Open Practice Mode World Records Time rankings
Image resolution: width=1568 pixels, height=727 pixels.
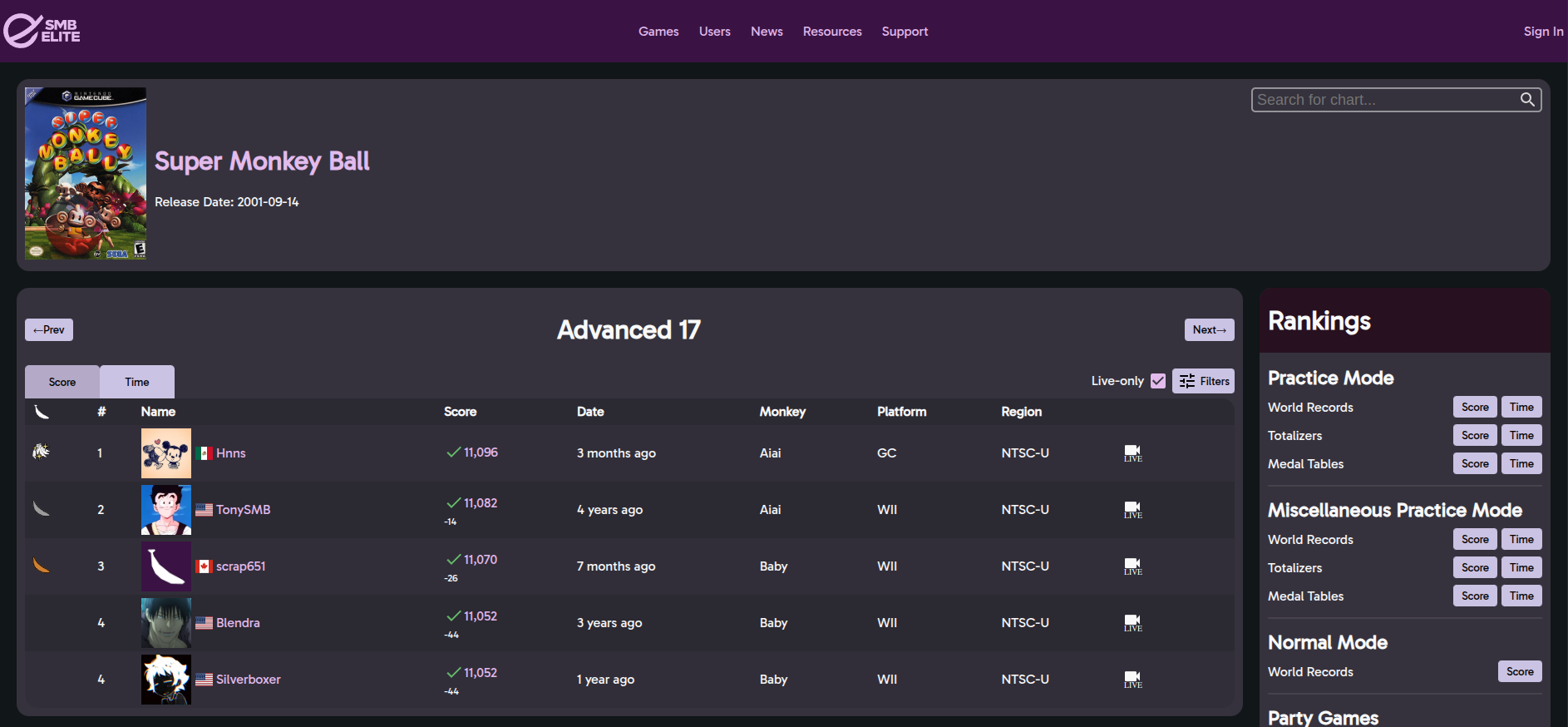1521,407
